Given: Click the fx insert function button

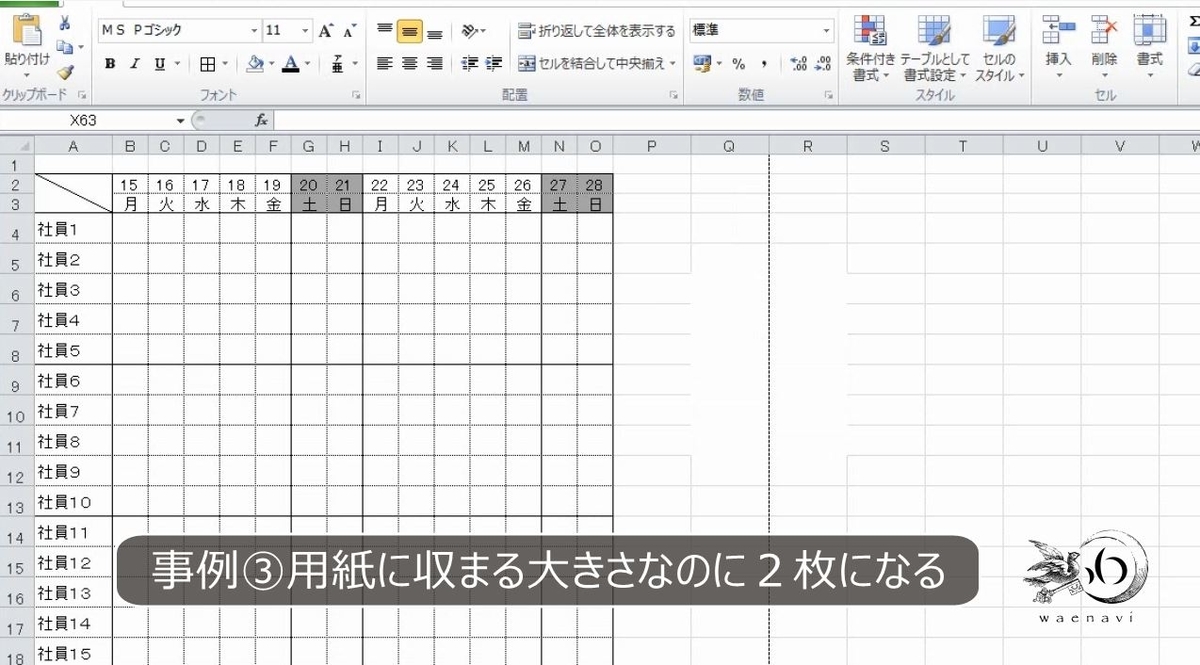Looking at the screenshot, I should [x=260, y=120].
